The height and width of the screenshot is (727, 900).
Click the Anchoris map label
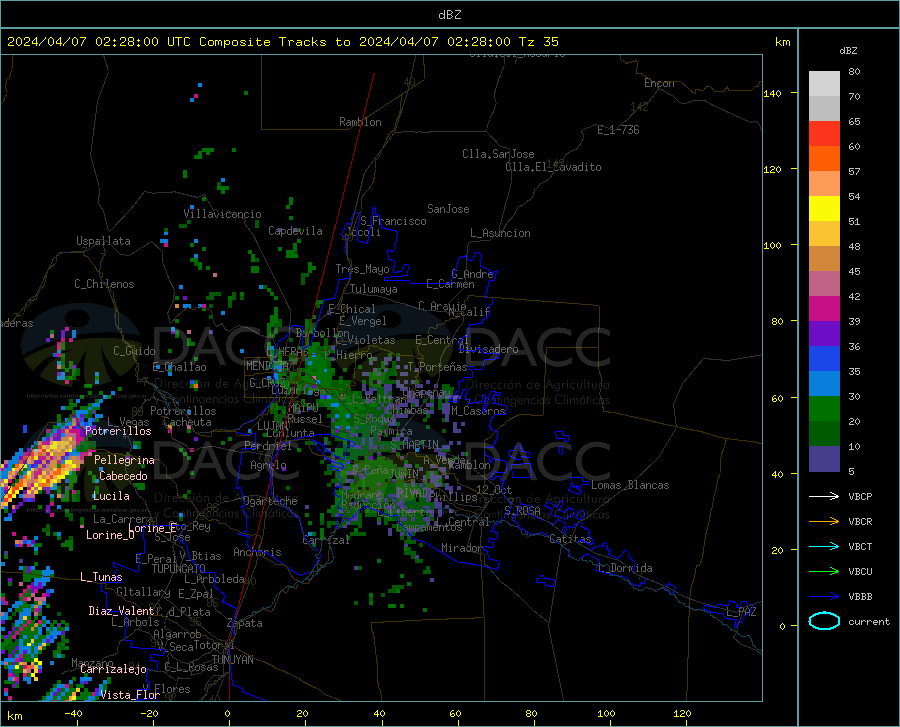257,552
